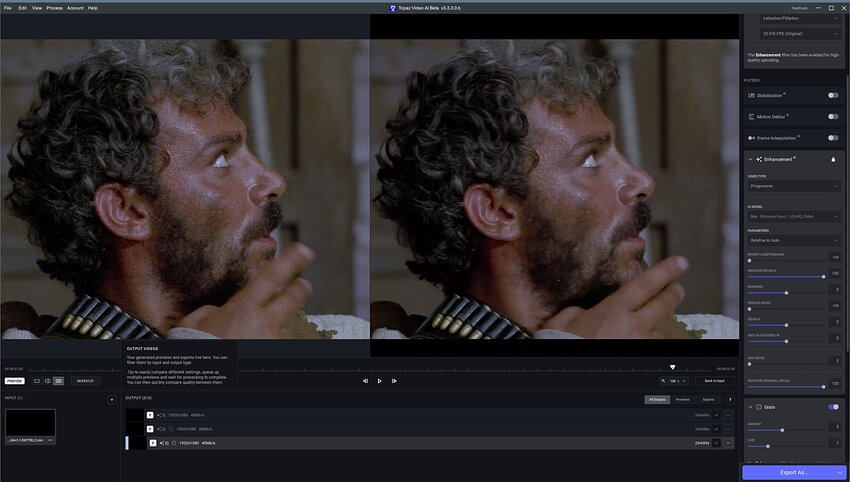This screenshot has width=850, height=482.
Task: Open the input video options menu
Action: tap(50, 440)
